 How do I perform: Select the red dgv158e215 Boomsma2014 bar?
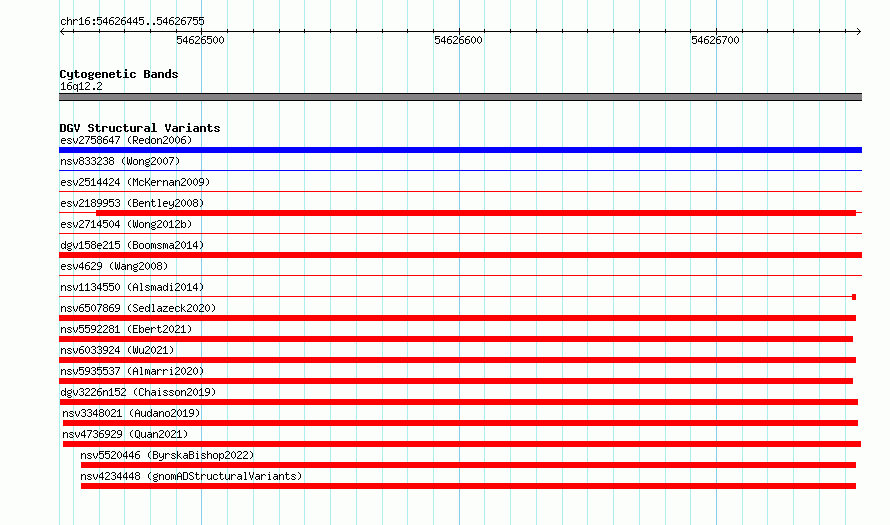[460, 255]
